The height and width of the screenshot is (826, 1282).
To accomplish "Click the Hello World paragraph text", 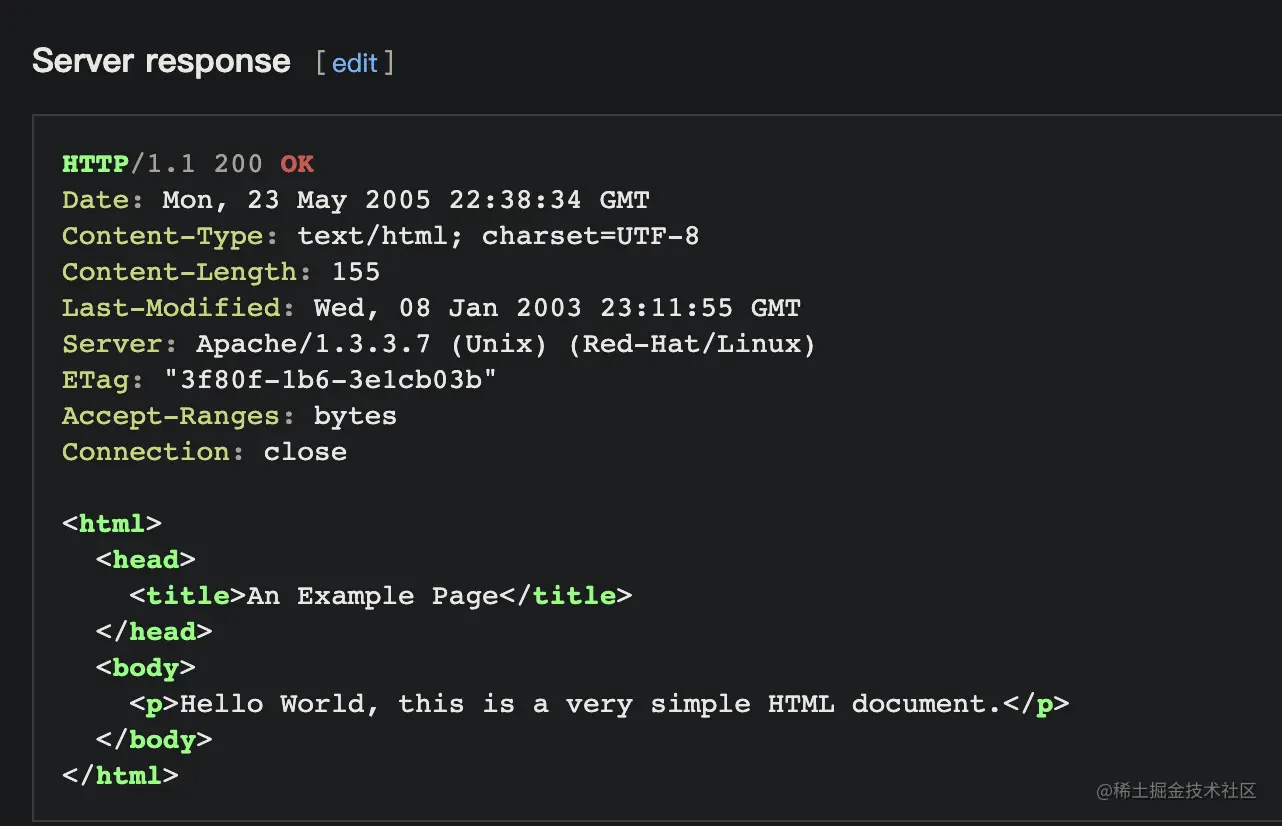I will (x=591, y=704).
